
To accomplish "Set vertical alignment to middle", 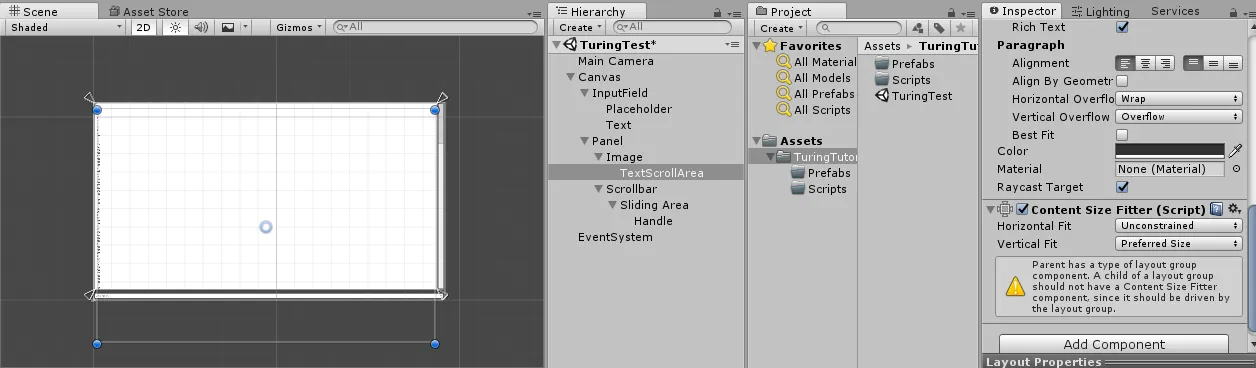I will [x=1213, y=63].
